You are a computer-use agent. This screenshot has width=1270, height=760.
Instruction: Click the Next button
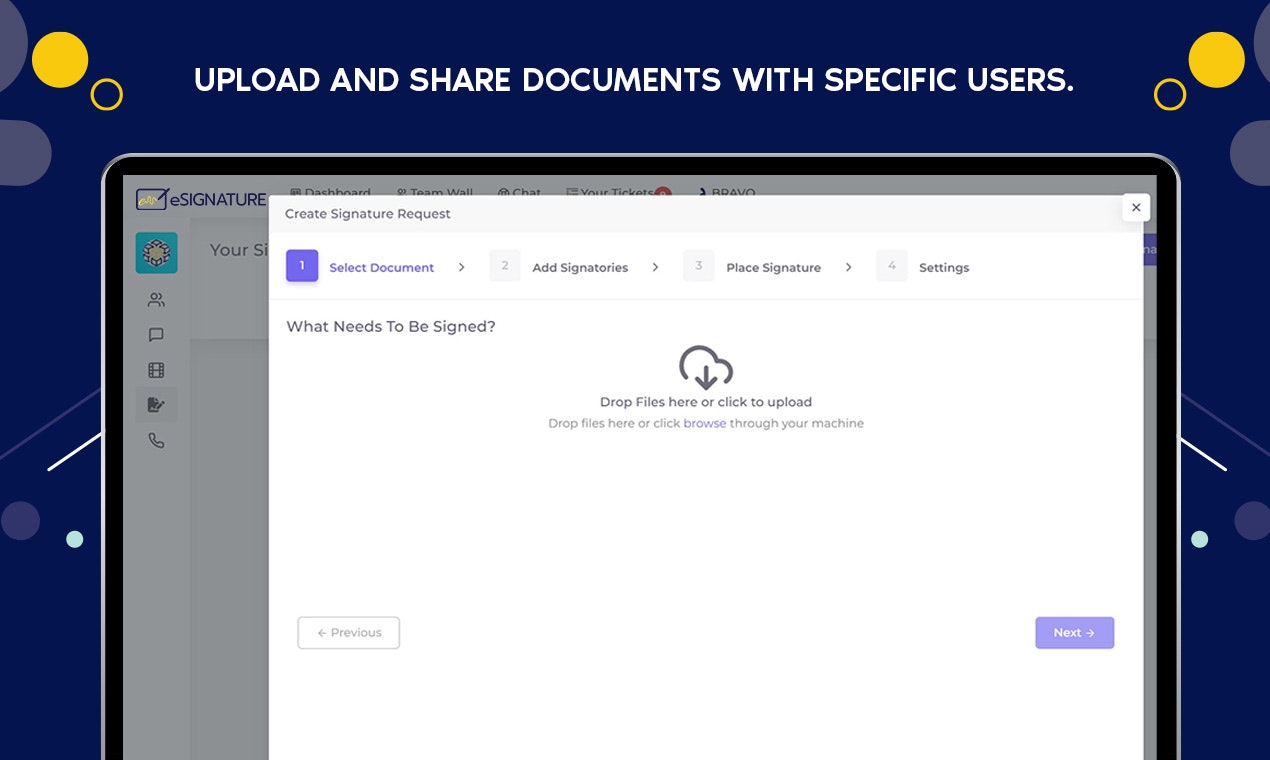coord(1075,633)
